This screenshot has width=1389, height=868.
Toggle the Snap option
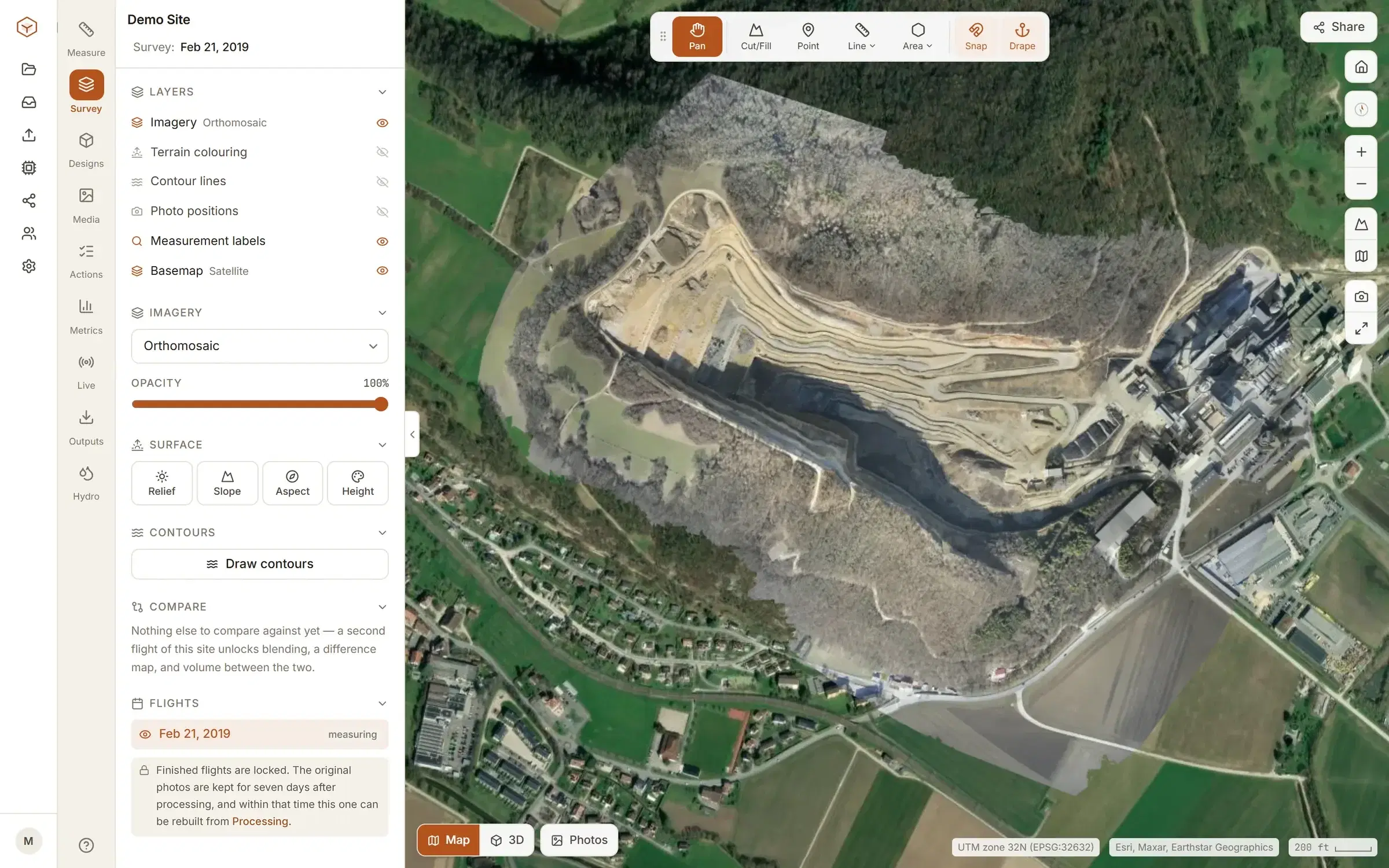[976, 36]
